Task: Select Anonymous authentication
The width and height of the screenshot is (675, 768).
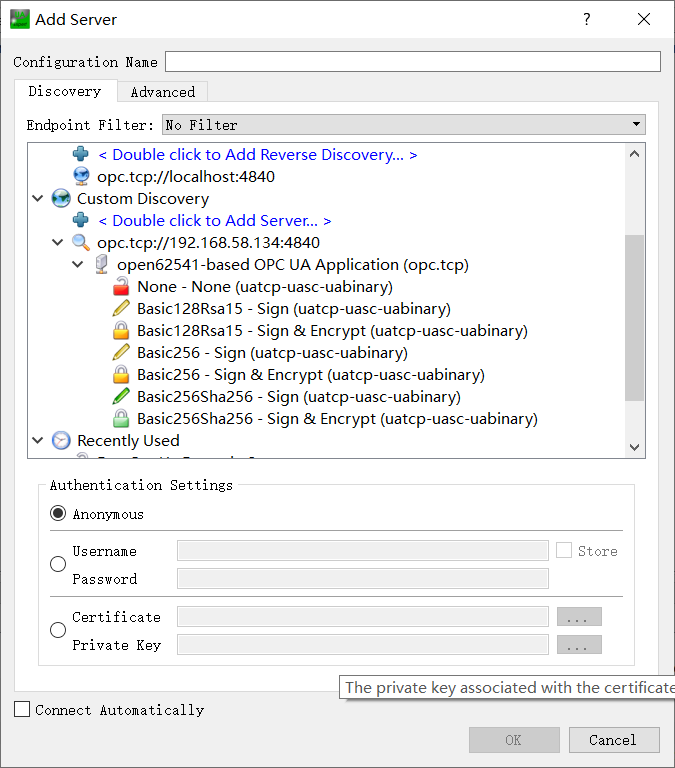Action: (58, 513)
